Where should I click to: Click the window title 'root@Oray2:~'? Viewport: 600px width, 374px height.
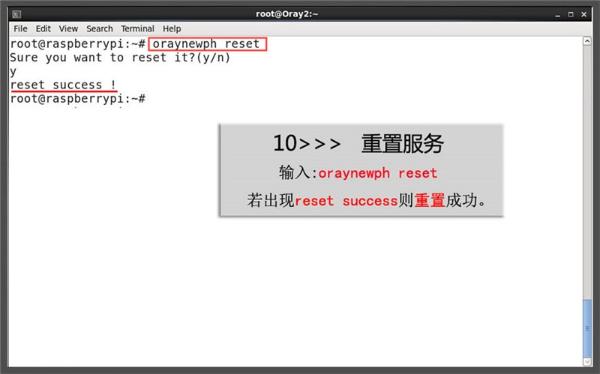287,14
